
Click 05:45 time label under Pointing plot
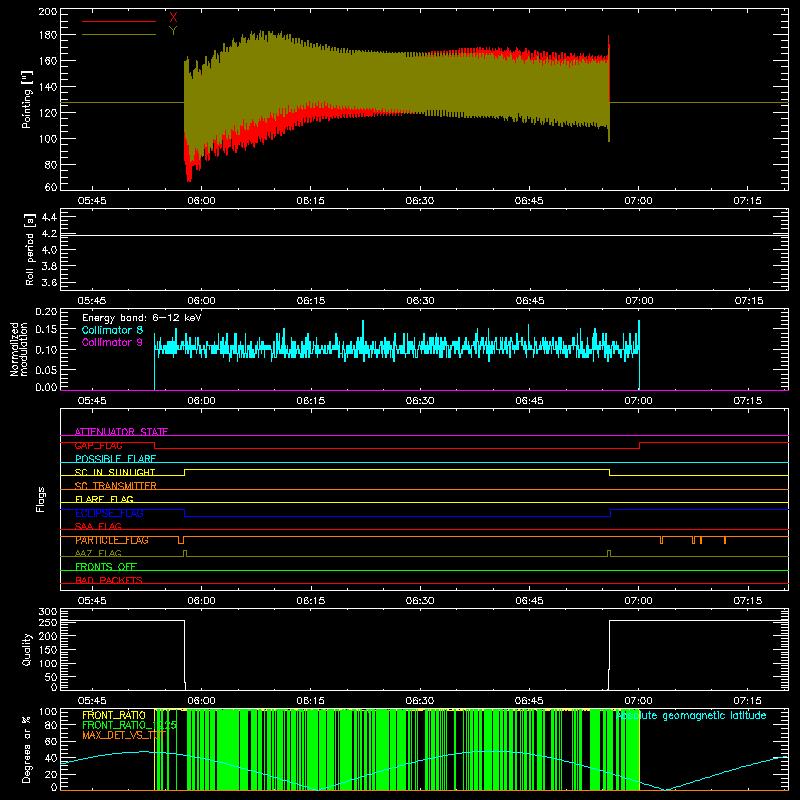coord(92,201)
